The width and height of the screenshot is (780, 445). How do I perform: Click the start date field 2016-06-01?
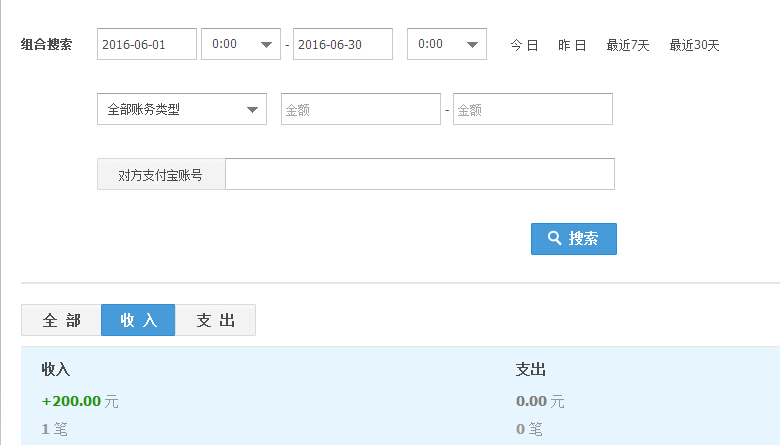(x=147, y=44)
